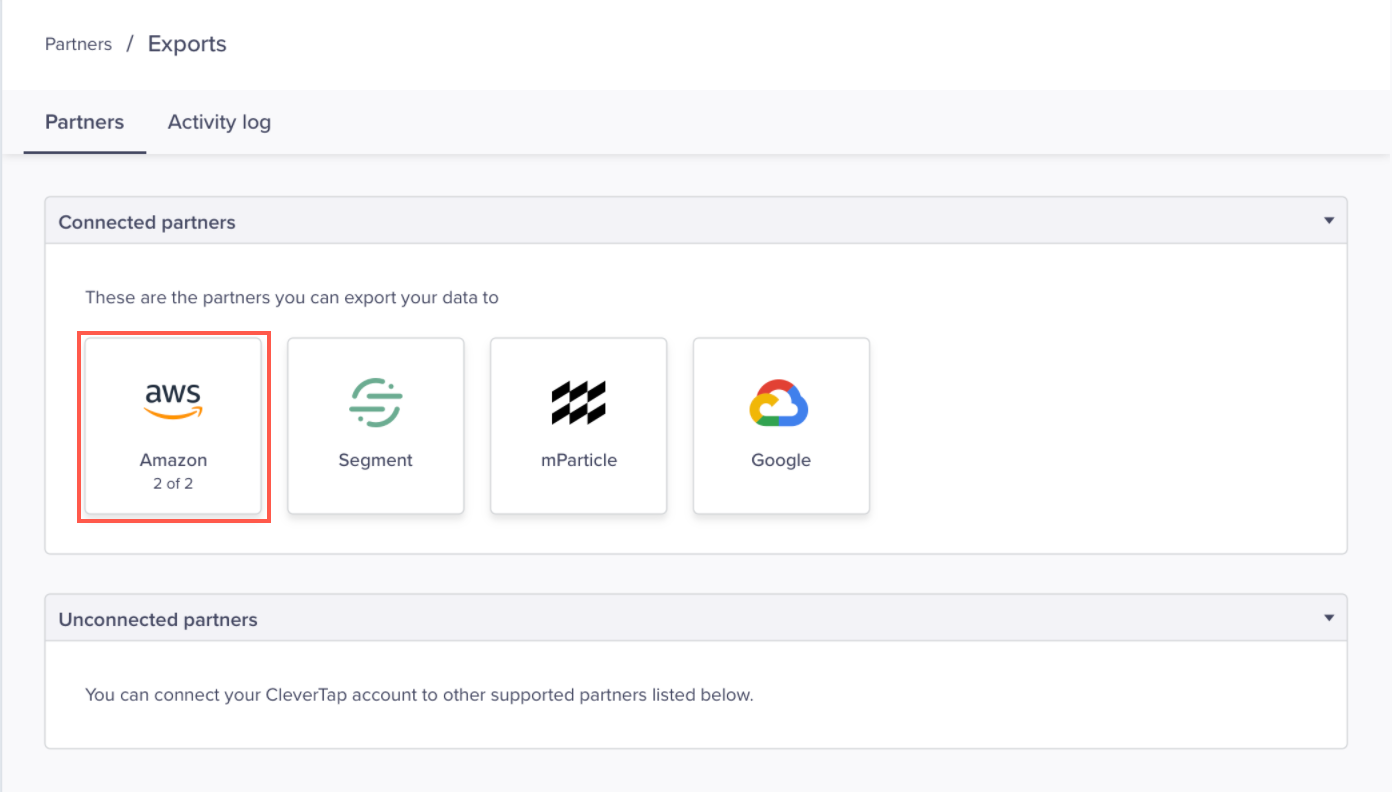The image size is (1392, 794).
Task: Open the mParticle partner card
Action: [x=578, y=426]
